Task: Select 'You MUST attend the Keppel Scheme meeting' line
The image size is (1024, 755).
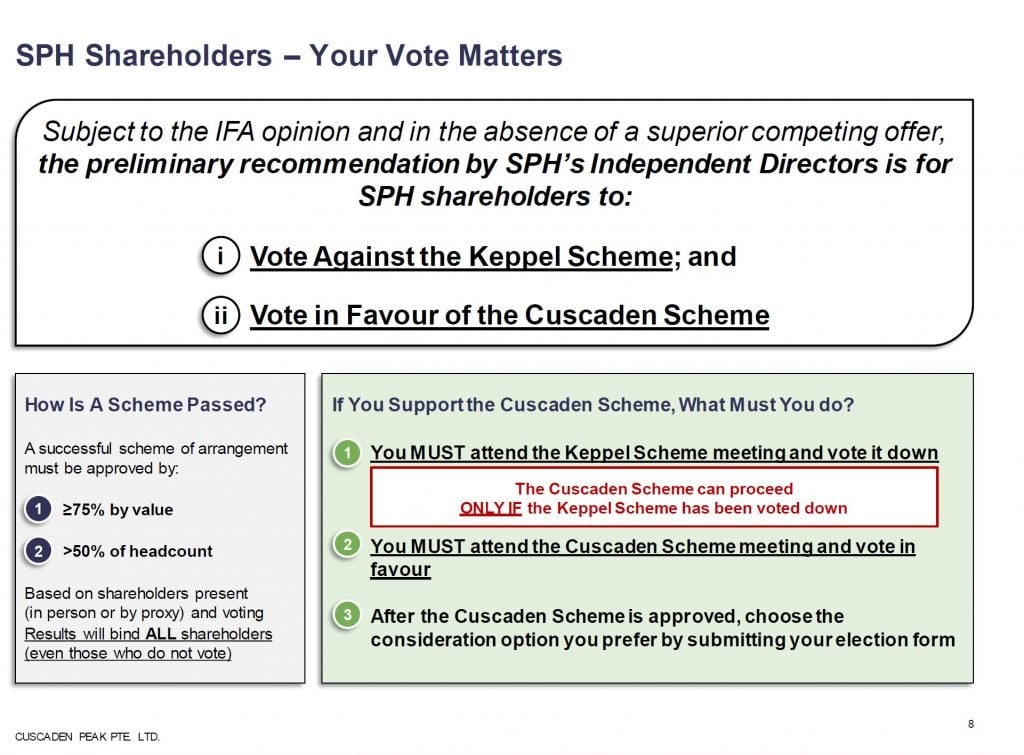Action: (654, 452)
